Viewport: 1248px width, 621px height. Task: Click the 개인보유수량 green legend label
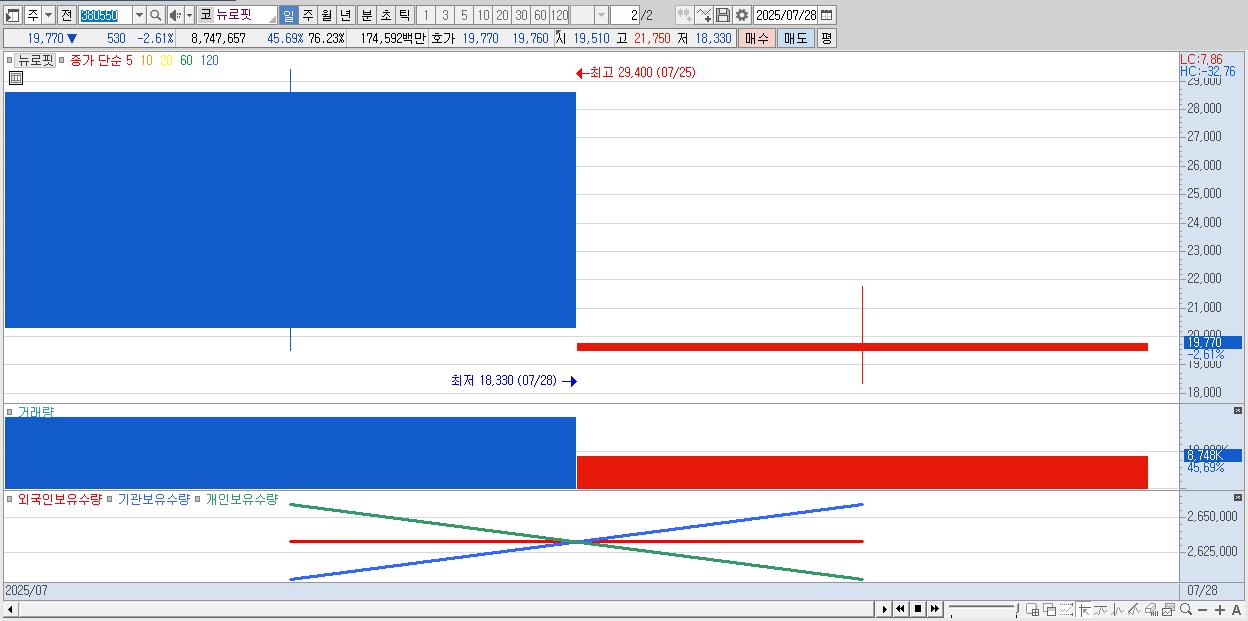[x=242, y=499]
